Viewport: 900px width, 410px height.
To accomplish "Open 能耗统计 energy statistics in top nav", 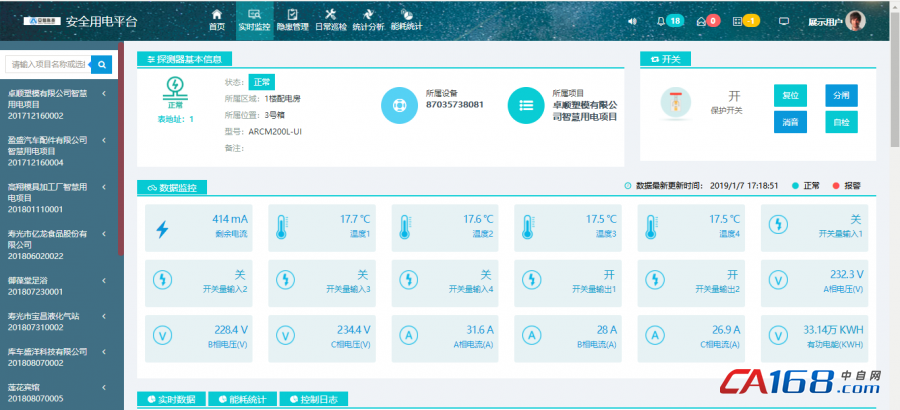I will pyautogui.click(x=406, y=20).
